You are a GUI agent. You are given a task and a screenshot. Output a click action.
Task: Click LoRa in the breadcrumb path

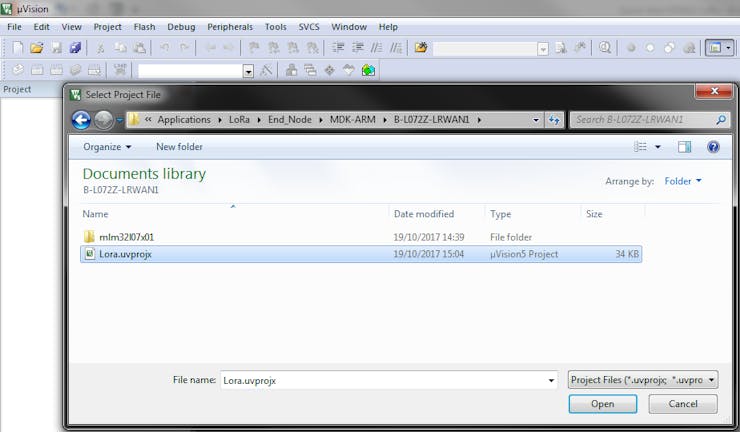239,119
